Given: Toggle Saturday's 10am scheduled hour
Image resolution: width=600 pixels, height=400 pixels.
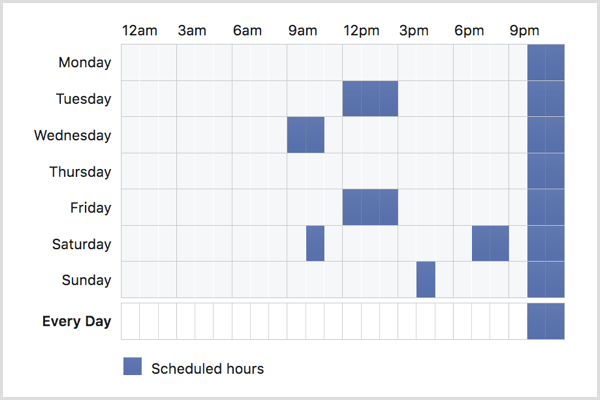Looking at the screenshot, I should 315,243.
